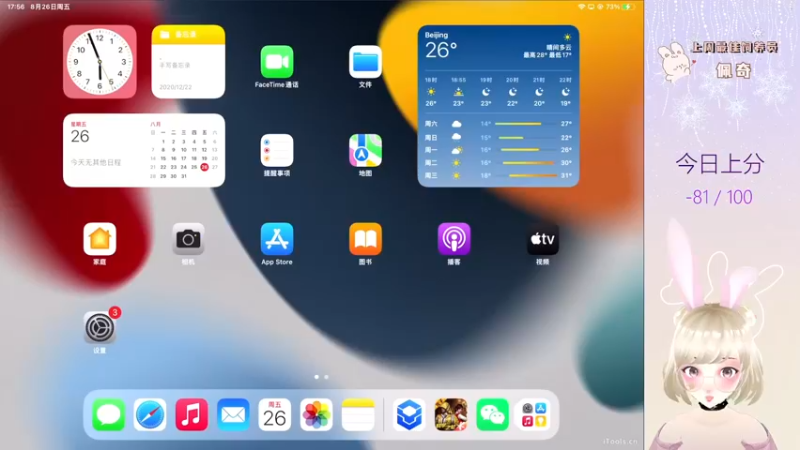Open Messages in the dock
Screen dimensions: 800x450
(109, 414)
